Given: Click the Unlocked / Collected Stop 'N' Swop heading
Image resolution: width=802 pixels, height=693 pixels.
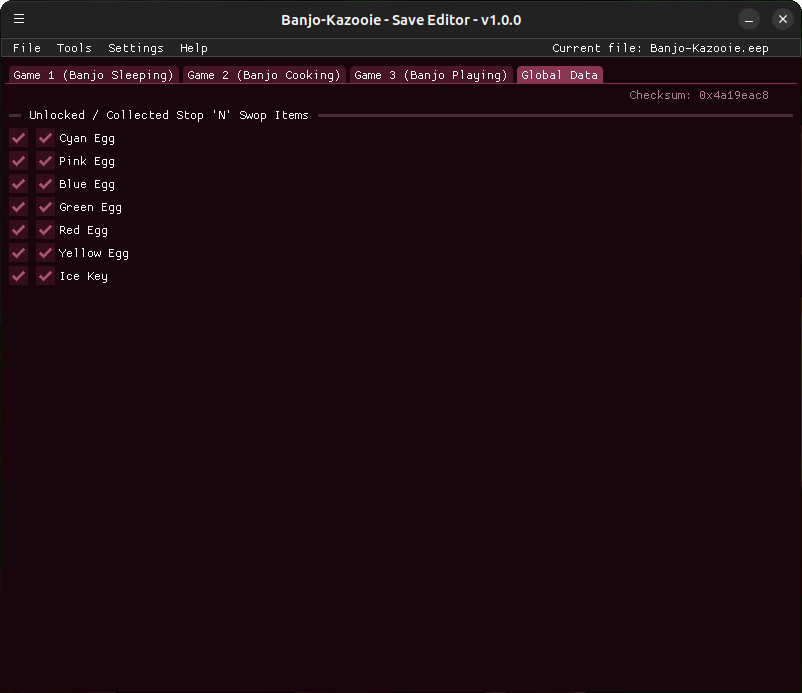Looking at the screenshot, I should pos(169,115).
